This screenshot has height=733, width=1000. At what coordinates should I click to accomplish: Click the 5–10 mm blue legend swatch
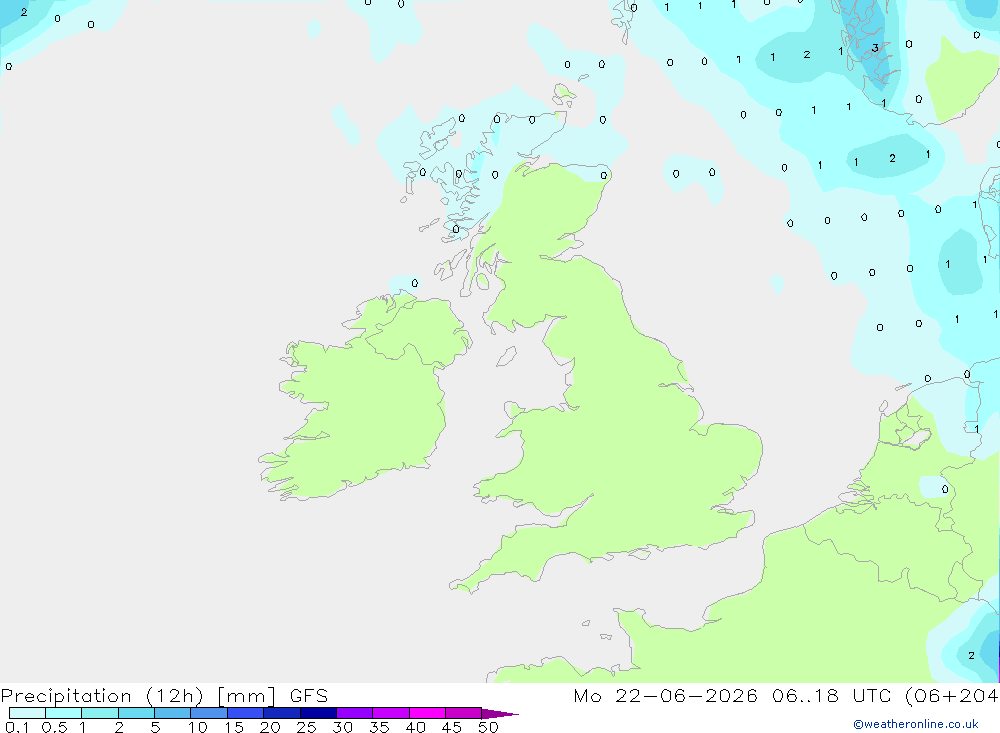[173, 713]
